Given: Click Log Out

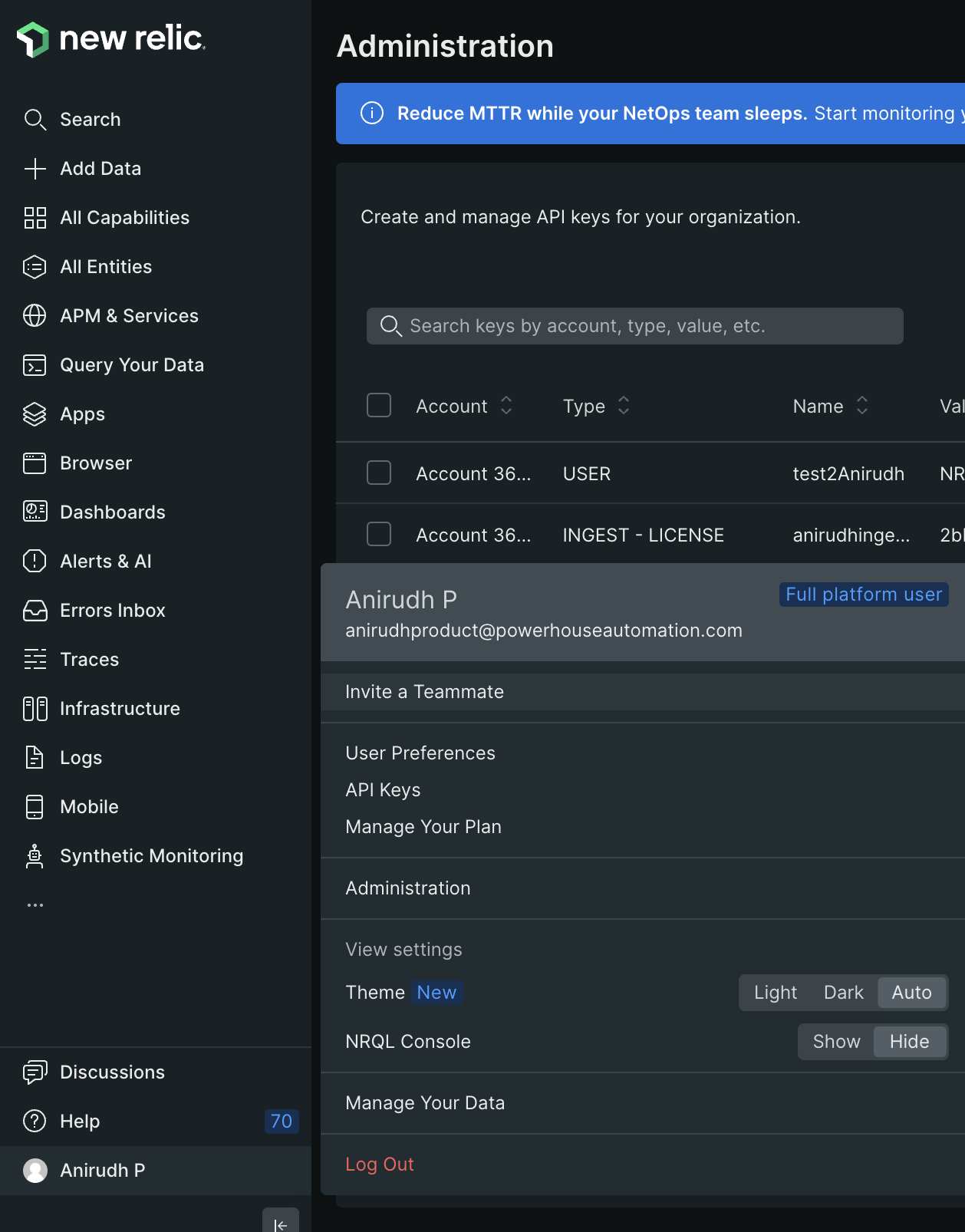Looking at the screenshot, I should tap(380, 1164).
